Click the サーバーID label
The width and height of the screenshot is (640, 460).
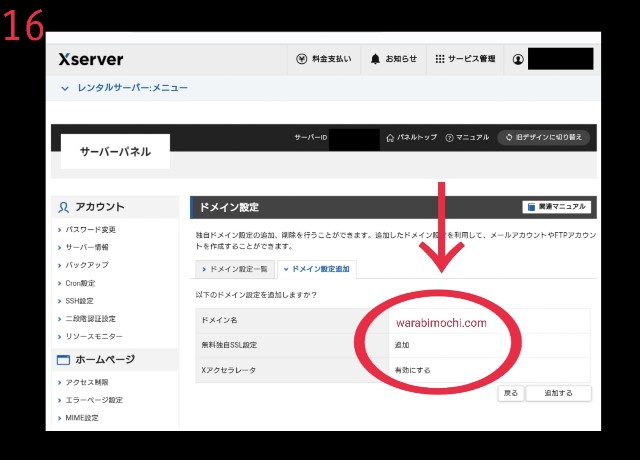pyautogui.click(x=311, y=138)
